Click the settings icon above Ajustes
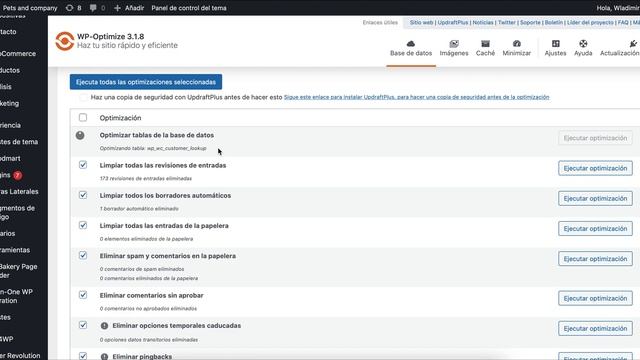Viewport: 640px width, 360px height. click(556, 44)
